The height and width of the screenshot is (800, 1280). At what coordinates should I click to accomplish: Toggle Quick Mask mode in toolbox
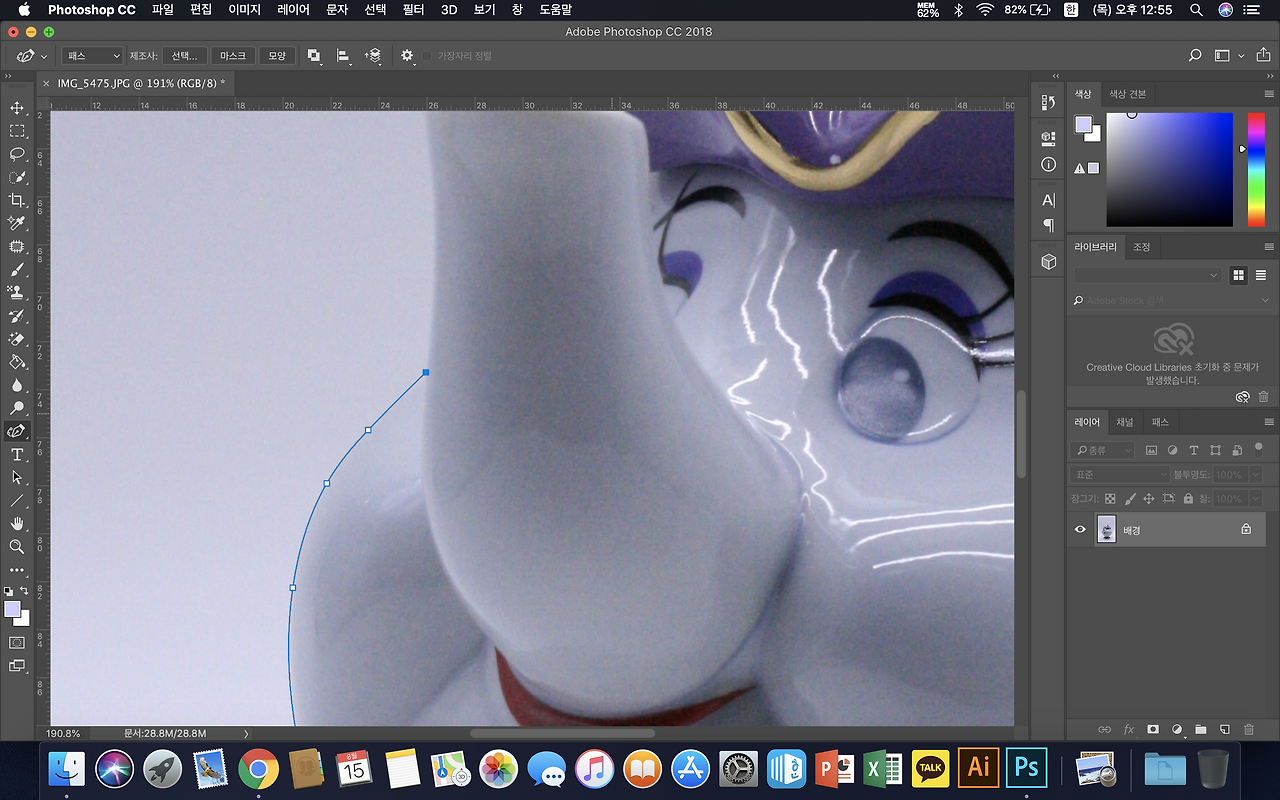(17, 643)
